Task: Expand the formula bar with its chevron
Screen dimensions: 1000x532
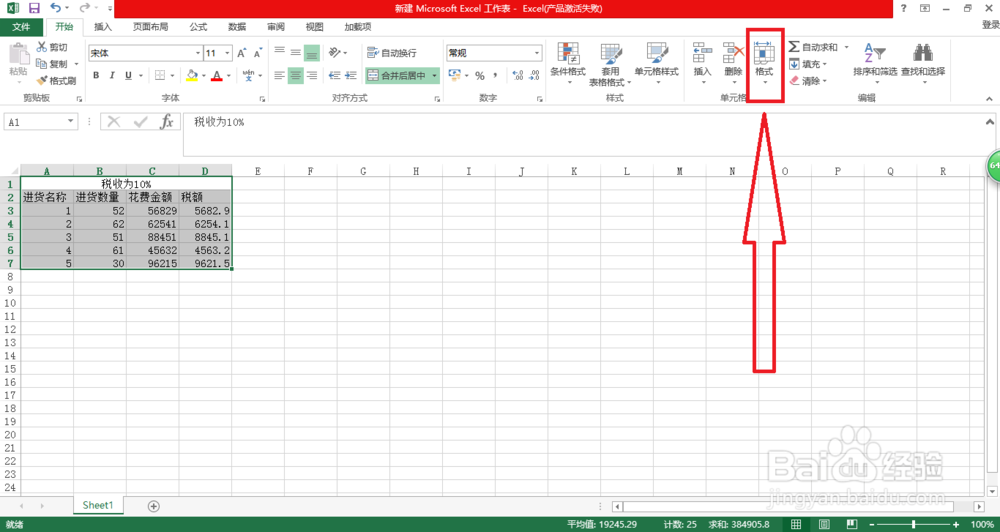Action: (990, 121)
